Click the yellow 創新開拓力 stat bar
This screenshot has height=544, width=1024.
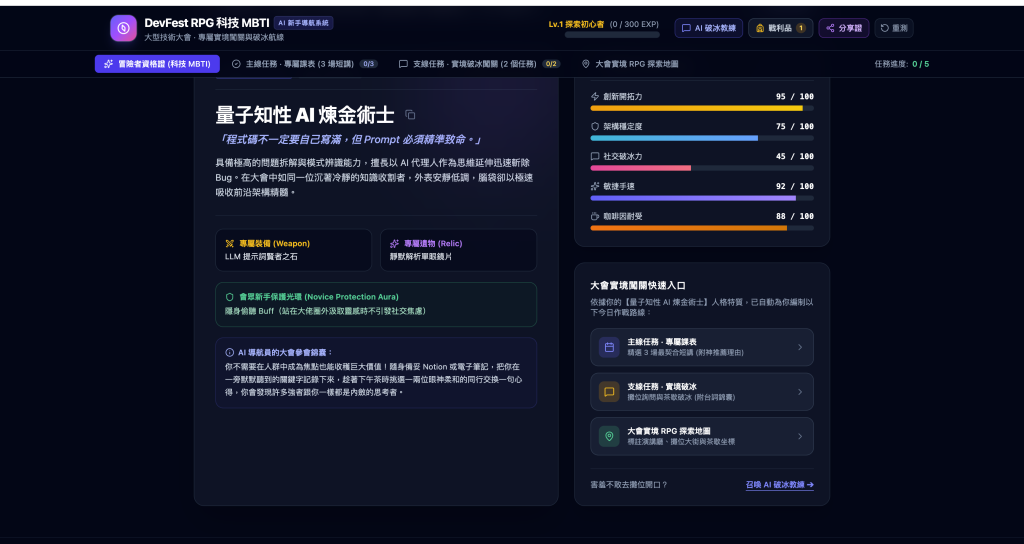702,108
